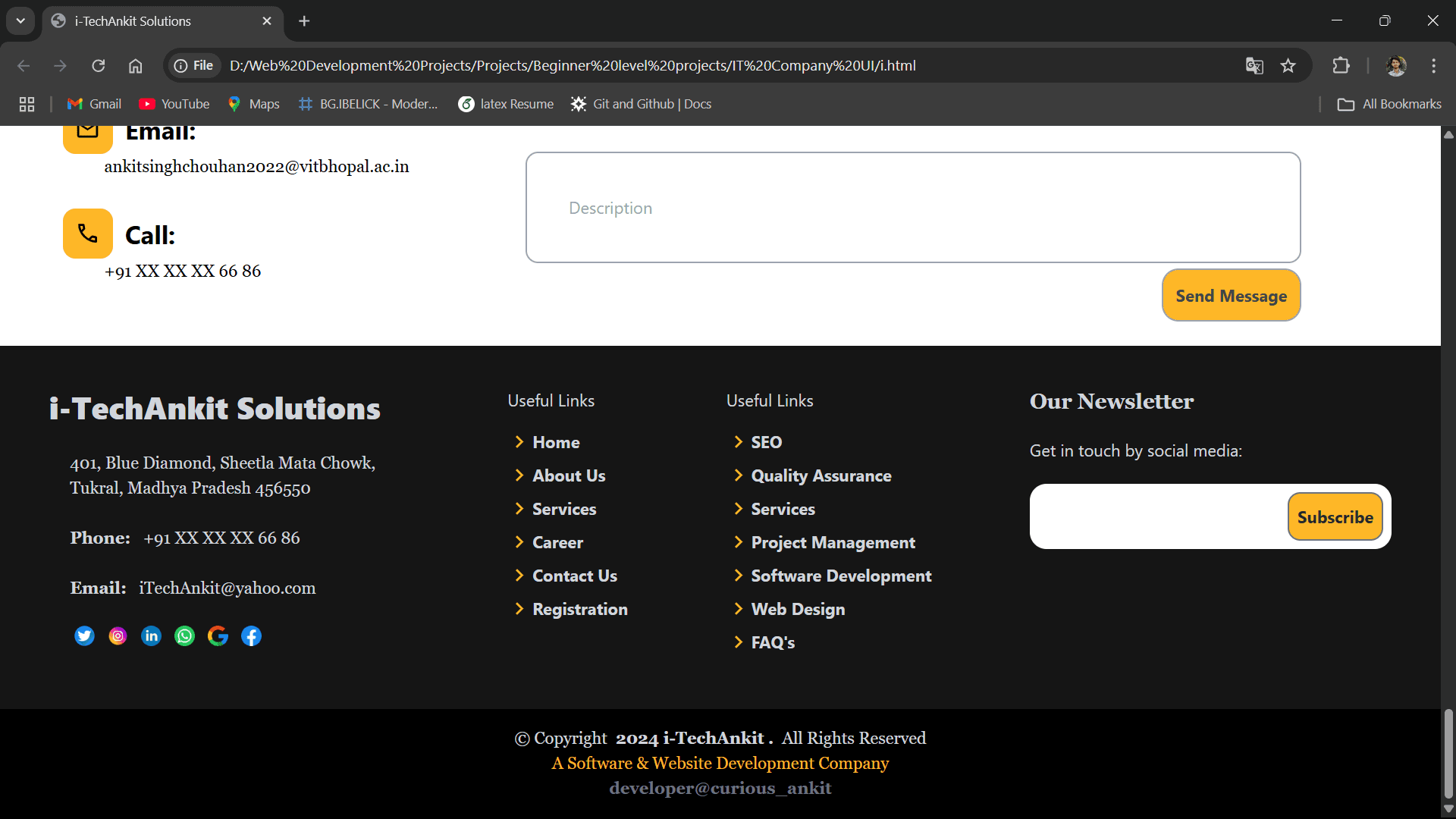The height and width of the screenshot is (819, 1456).
Task: Click the address bar URL
Action: point(573,66)
